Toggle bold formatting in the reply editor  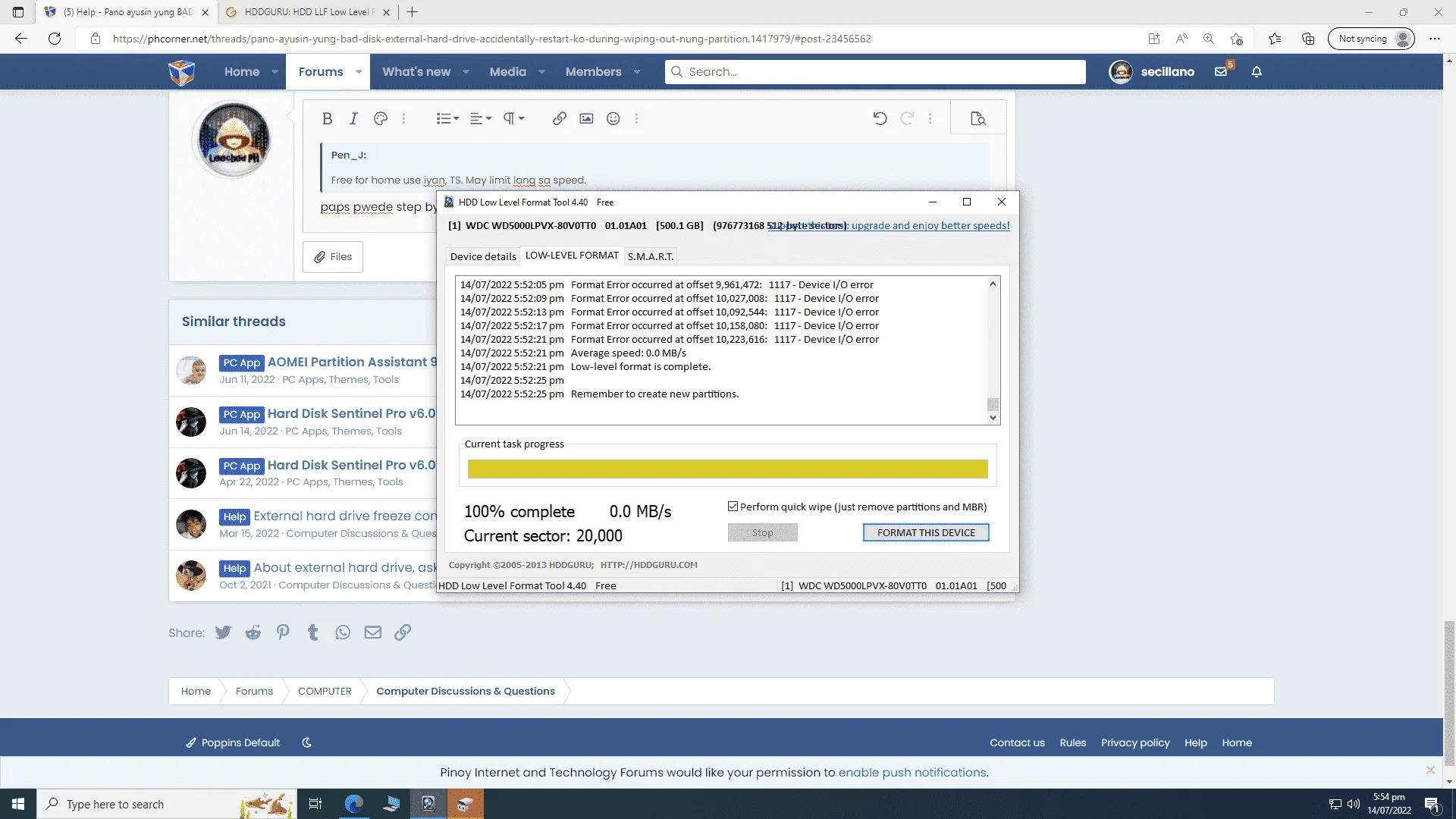(x=327, y=118)
